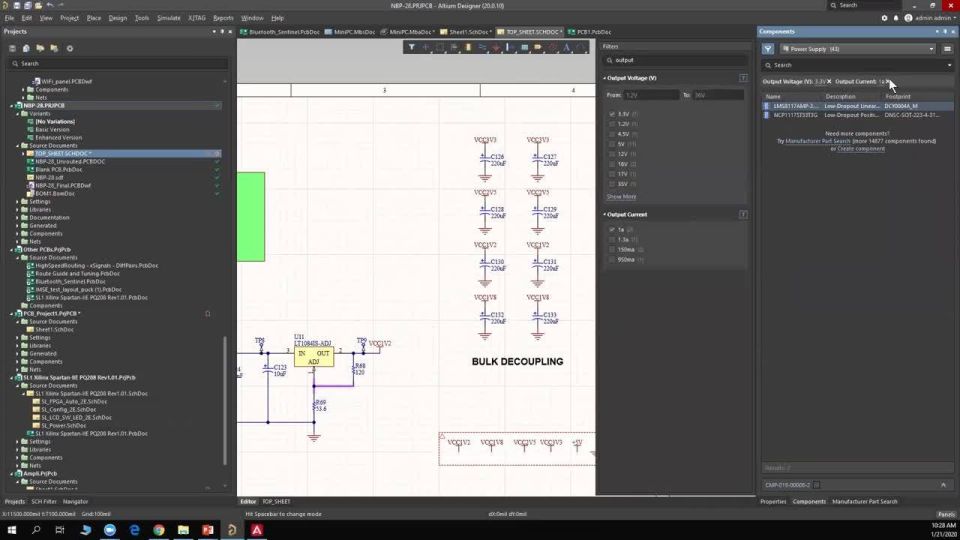Viewport: 960px width, 540px height.
Task: Check the 35V output voltage filter
Action: (612, 184)
